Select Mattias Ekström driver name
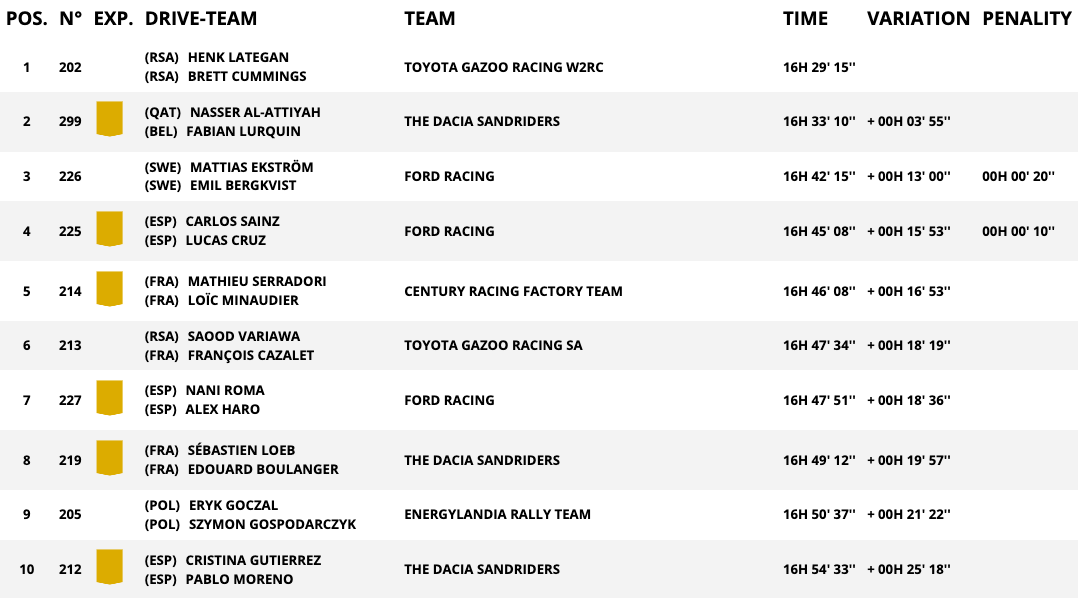 click(x=247, y=167)
